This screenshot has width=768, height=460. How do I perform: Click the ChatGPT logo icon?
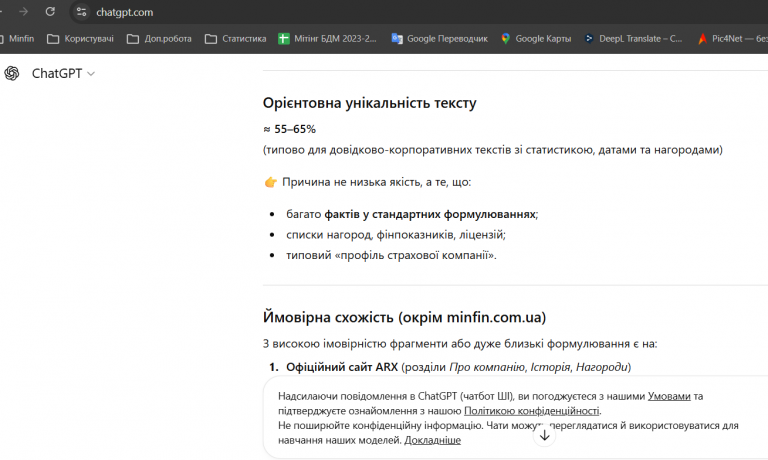(12, 73)
